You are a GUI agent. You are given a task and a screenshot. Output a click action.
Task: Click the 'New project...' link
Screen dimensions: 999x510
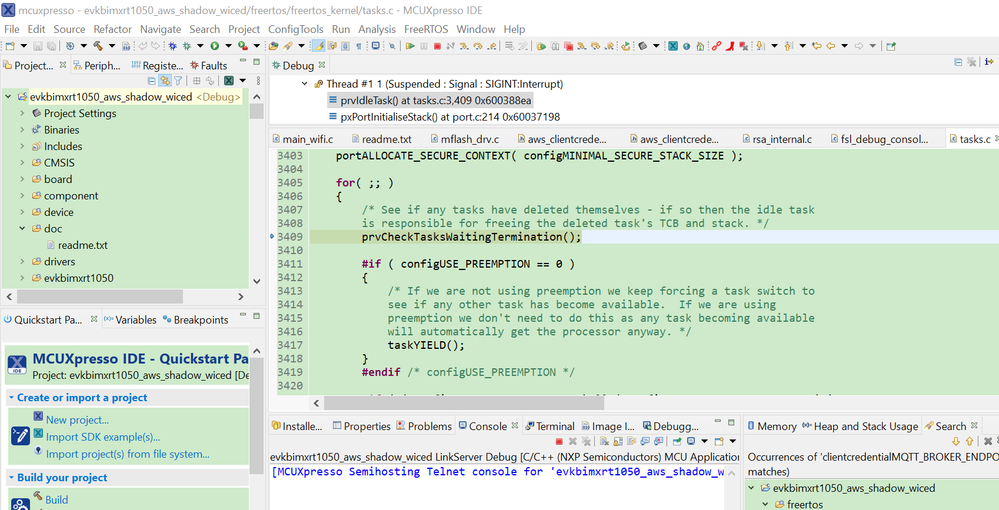tap(77, 420)
